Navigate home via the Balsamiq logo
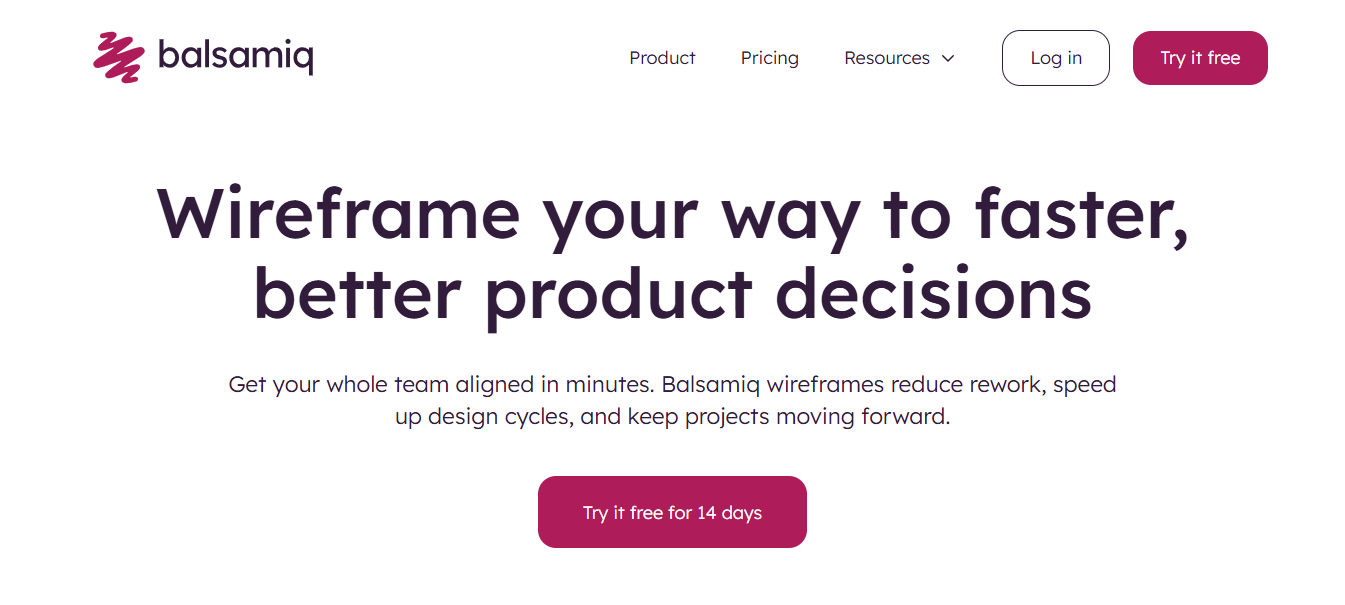 200,57
